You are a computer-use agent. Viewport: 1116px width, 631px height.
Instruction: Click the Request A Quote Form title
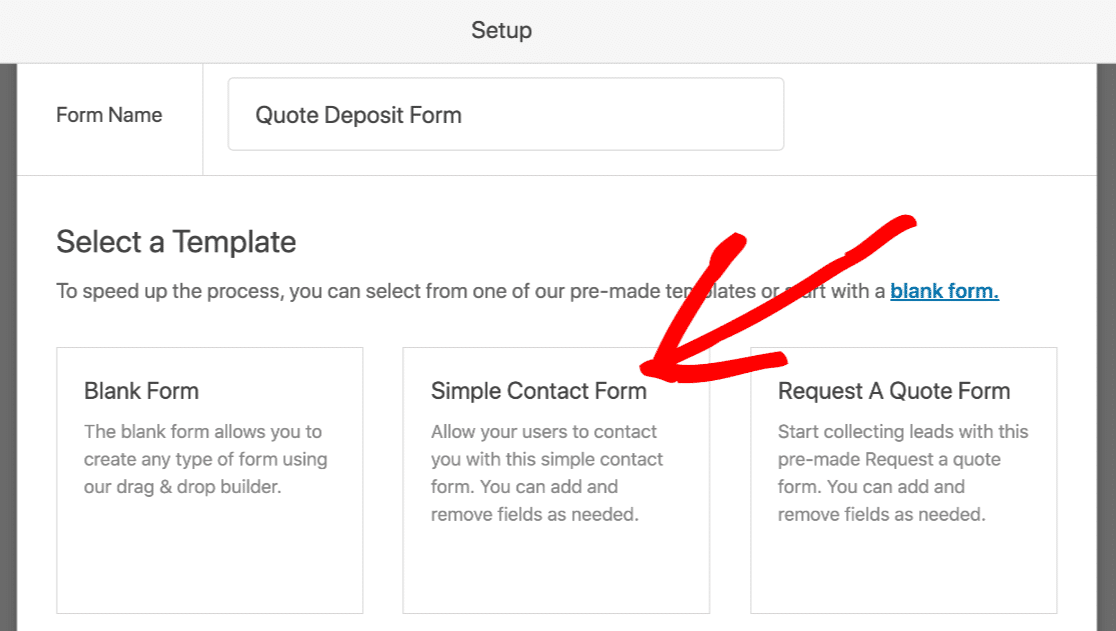coord(894,391)
